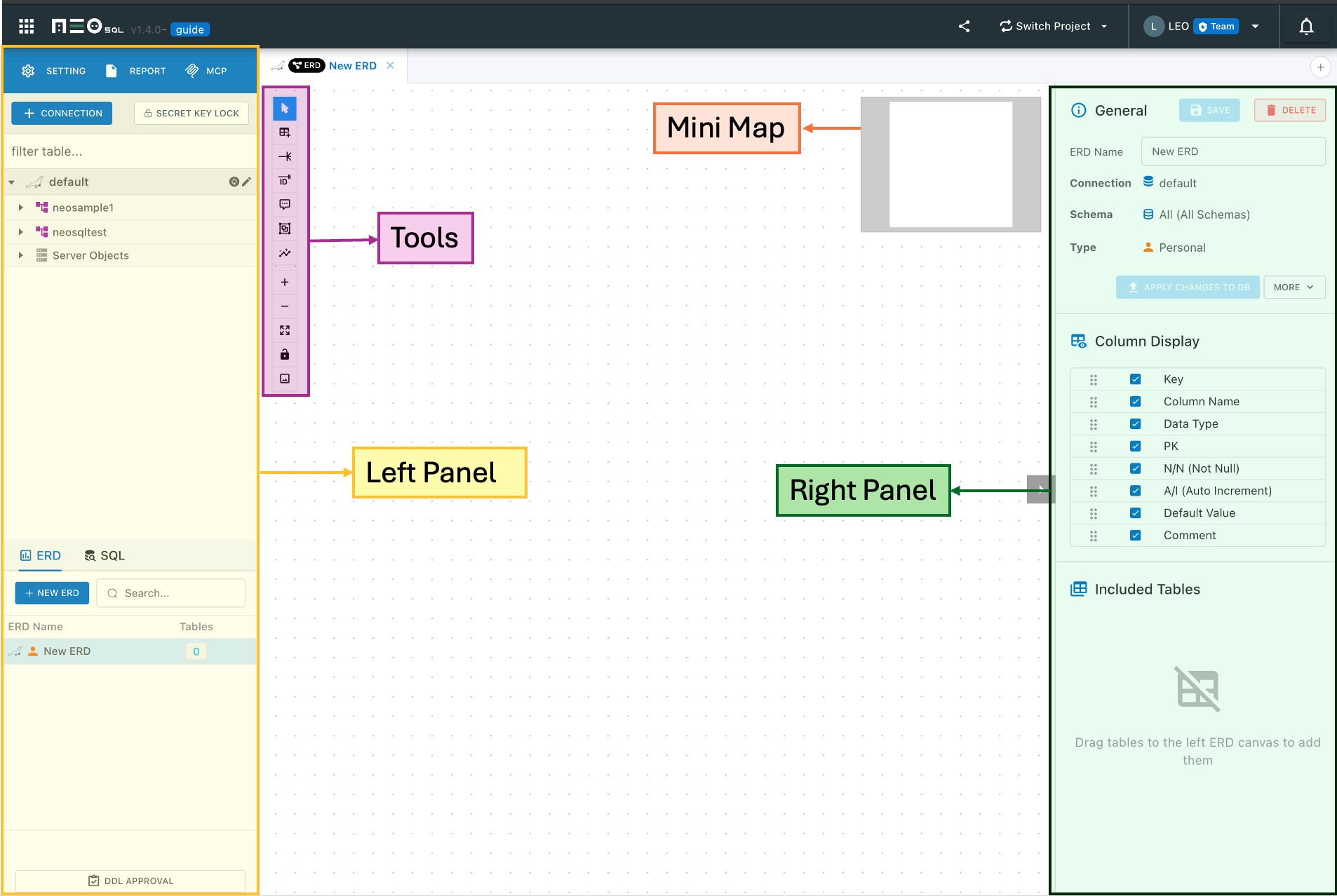Click the NEW ERD button
Screen dimensions: 1337x896
[52, 593]
